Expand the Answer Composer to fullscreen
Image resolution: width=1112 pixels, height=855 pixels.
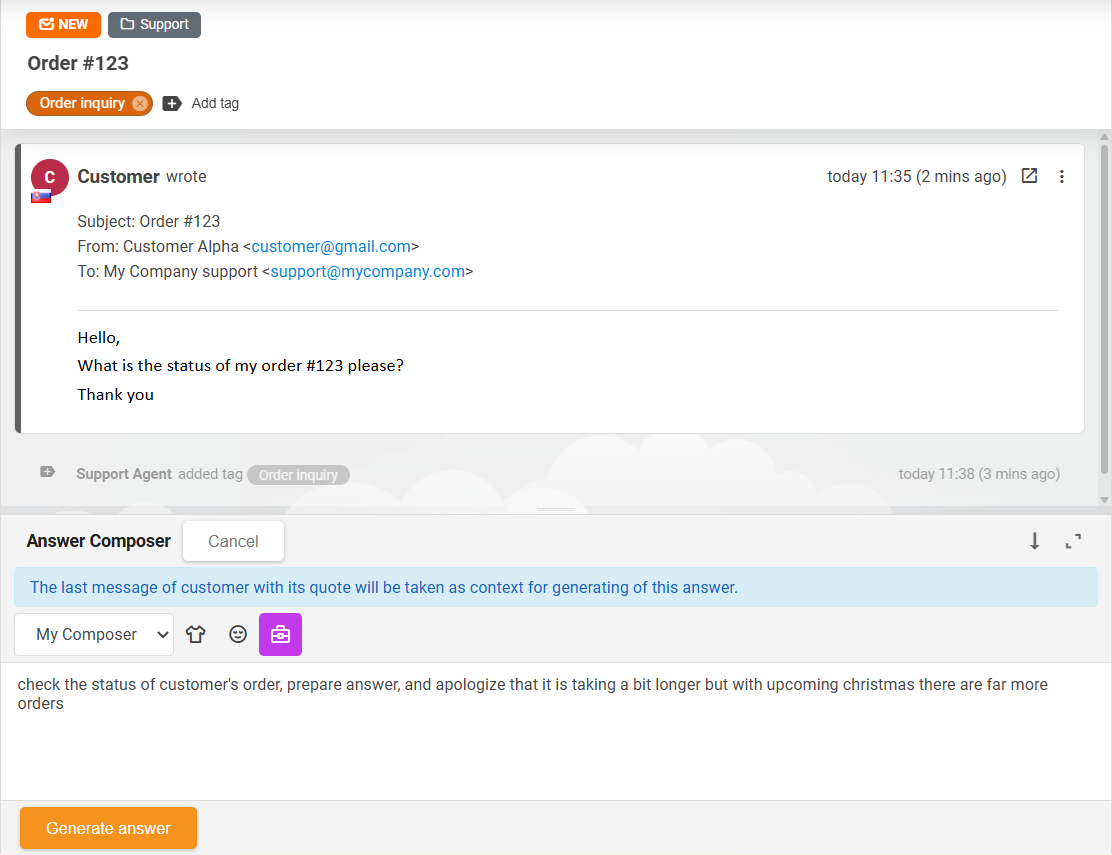coord(1073,541)
